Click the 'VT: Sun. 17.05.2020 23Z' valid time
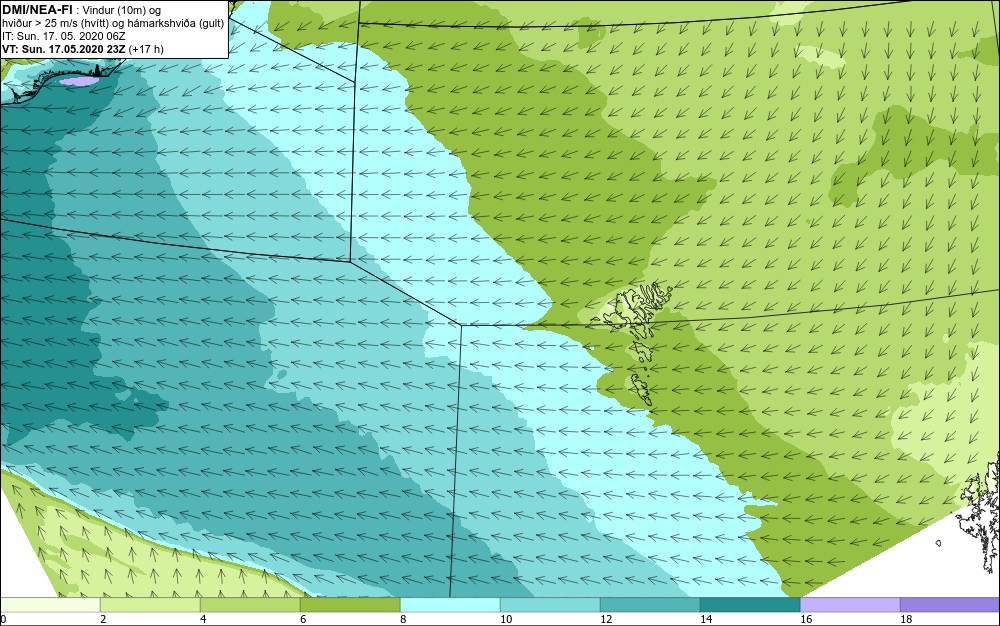The height and width of the screenshot is (626, 1000). [64, 49]
